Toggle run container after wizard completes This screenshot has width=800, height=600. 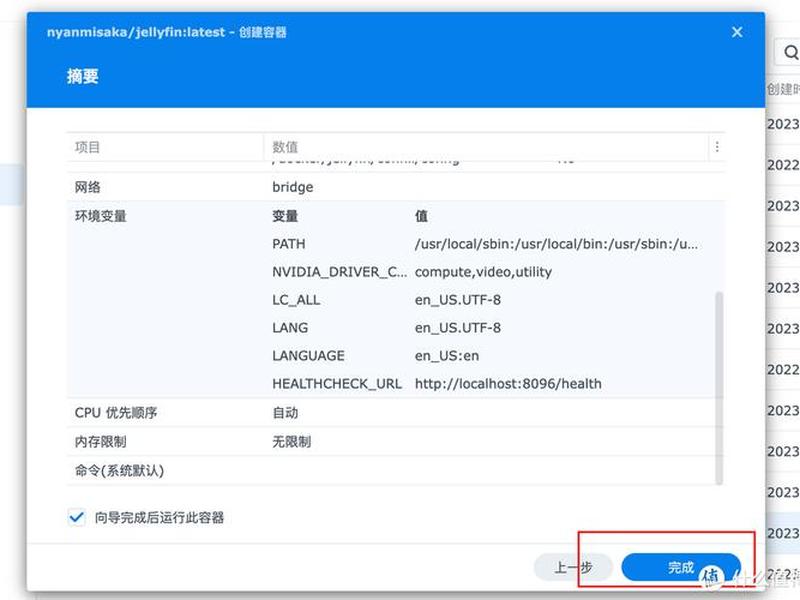point(77,517)
